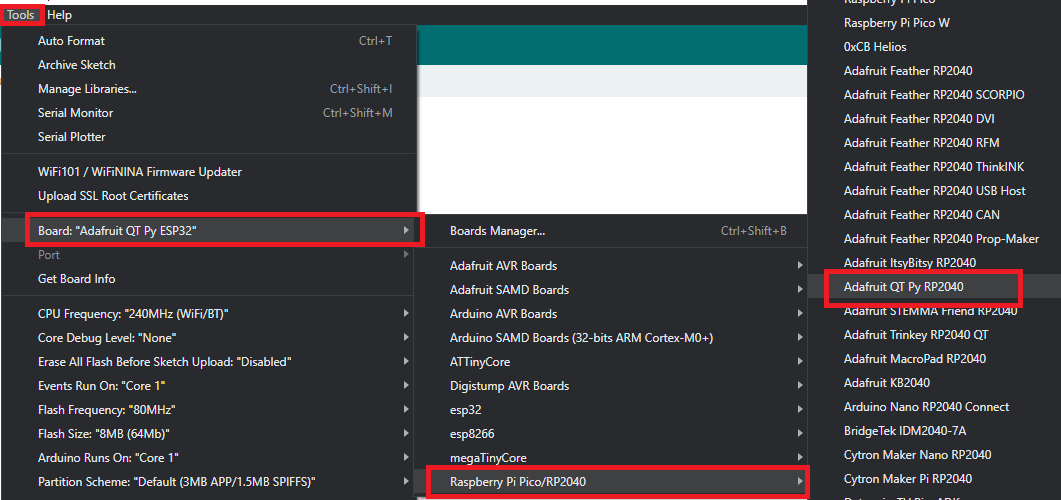Click the Tools menu in menu bar
Image resolution: width=1061 pixels, height=500 pixels.
coord(21,15)
